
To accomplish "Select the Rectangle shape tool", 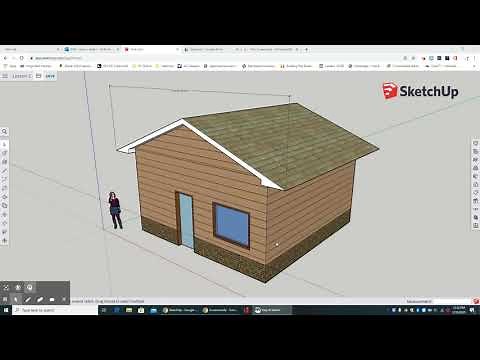I will coord(4,188).
